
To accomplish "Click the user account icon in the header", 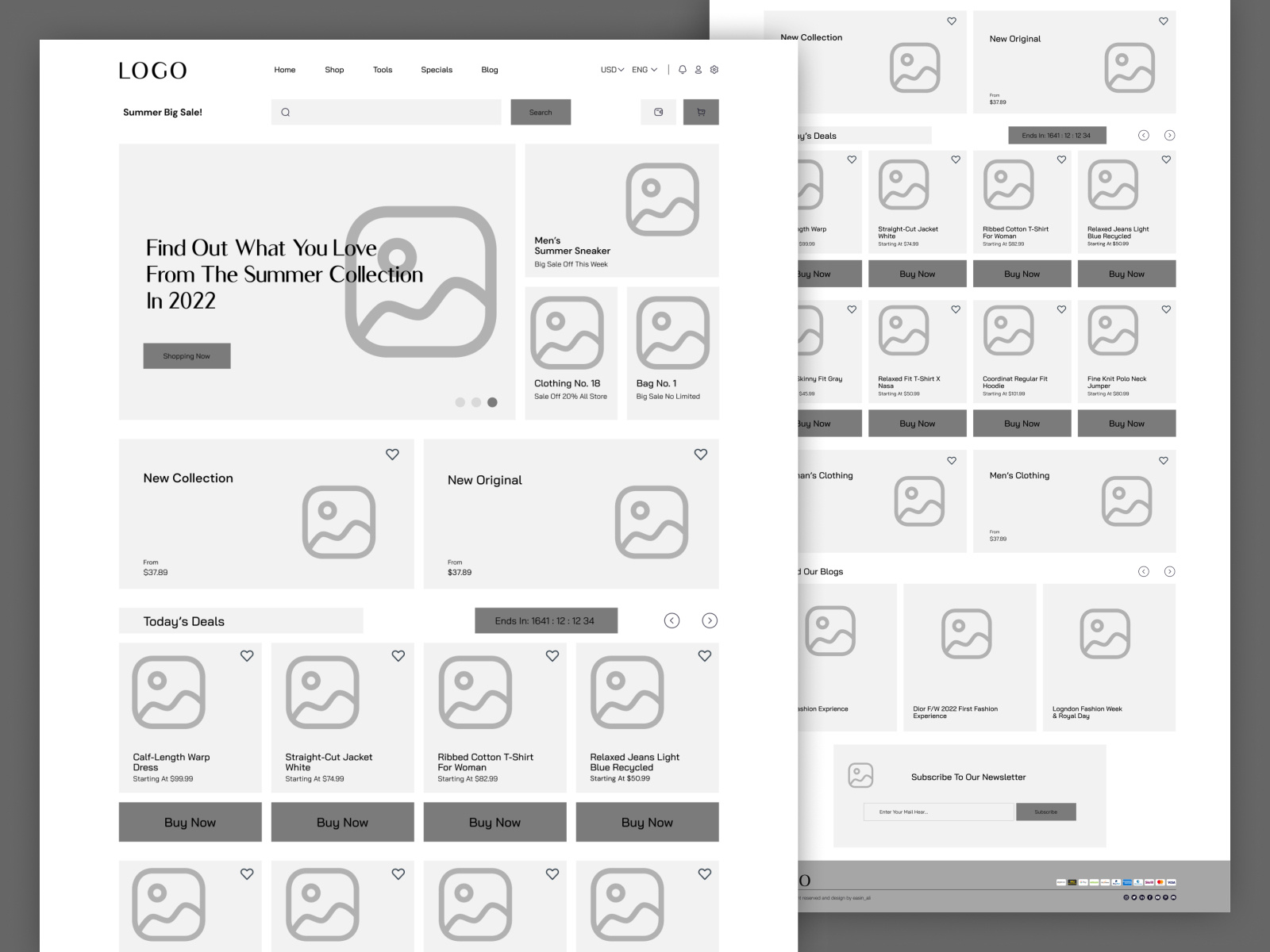I will click(698, 70).
